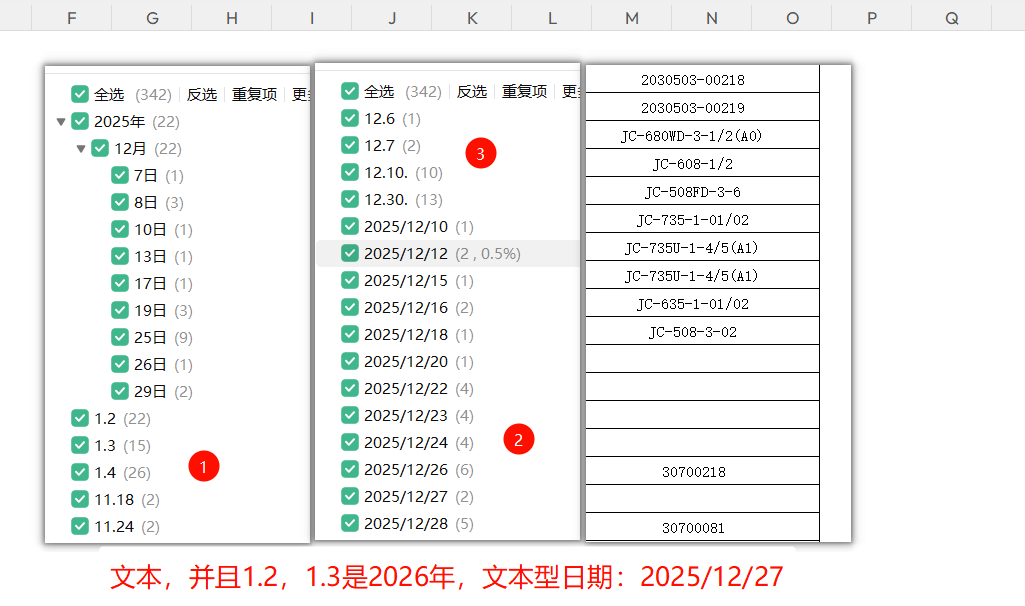This screenshot has width=1025, height=606.
Task: Click cell 30700218
Action: (x=702, y=471)
